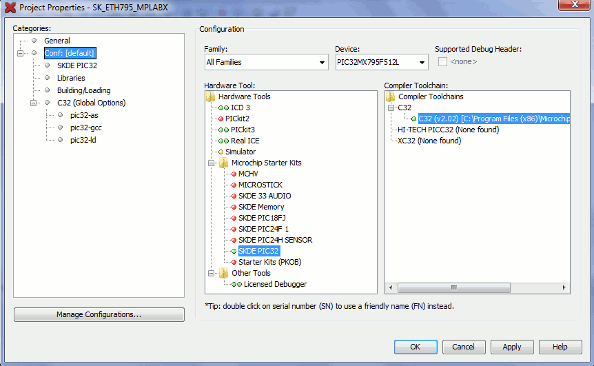Click the green status icons beside Real ICE
The image size is (594, 366).
224,141
